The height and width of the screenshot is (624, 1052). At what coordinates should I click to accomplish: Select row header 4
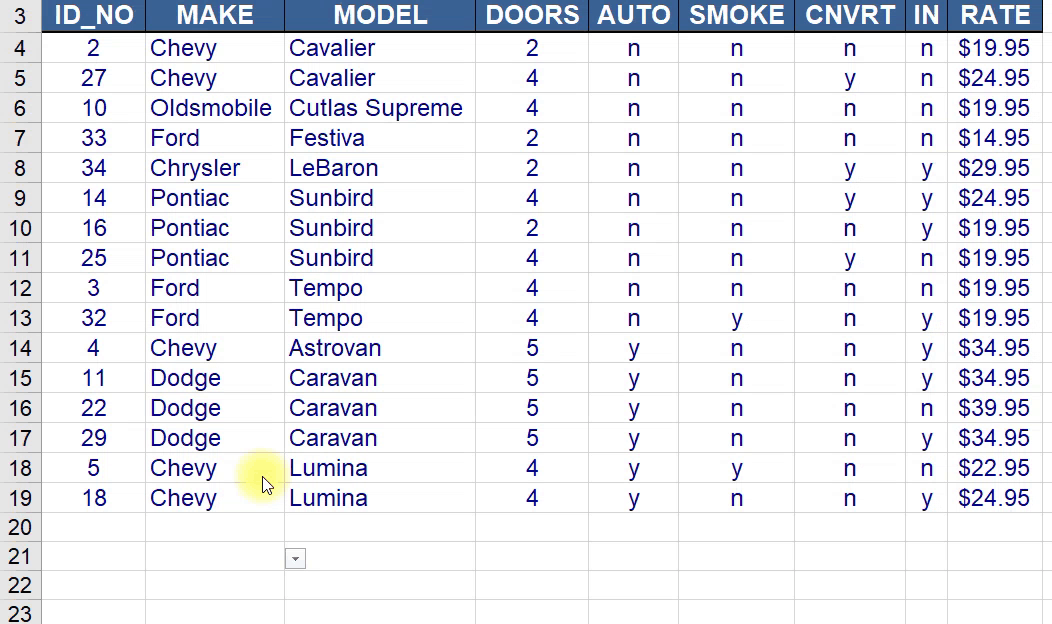click(20, 48)
